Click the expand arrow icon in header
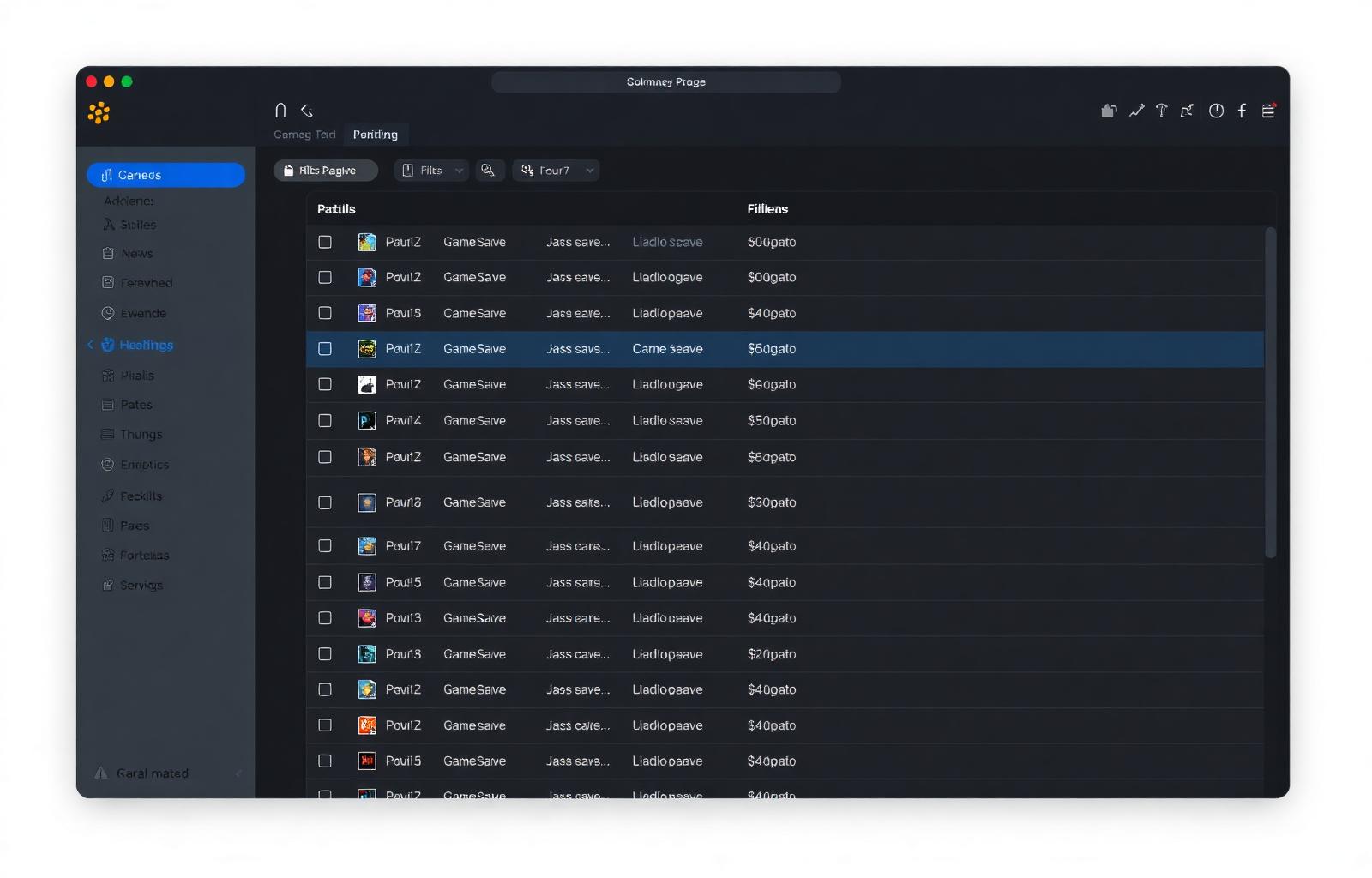Screen dimensions: 1372x878 point(1187,110)
